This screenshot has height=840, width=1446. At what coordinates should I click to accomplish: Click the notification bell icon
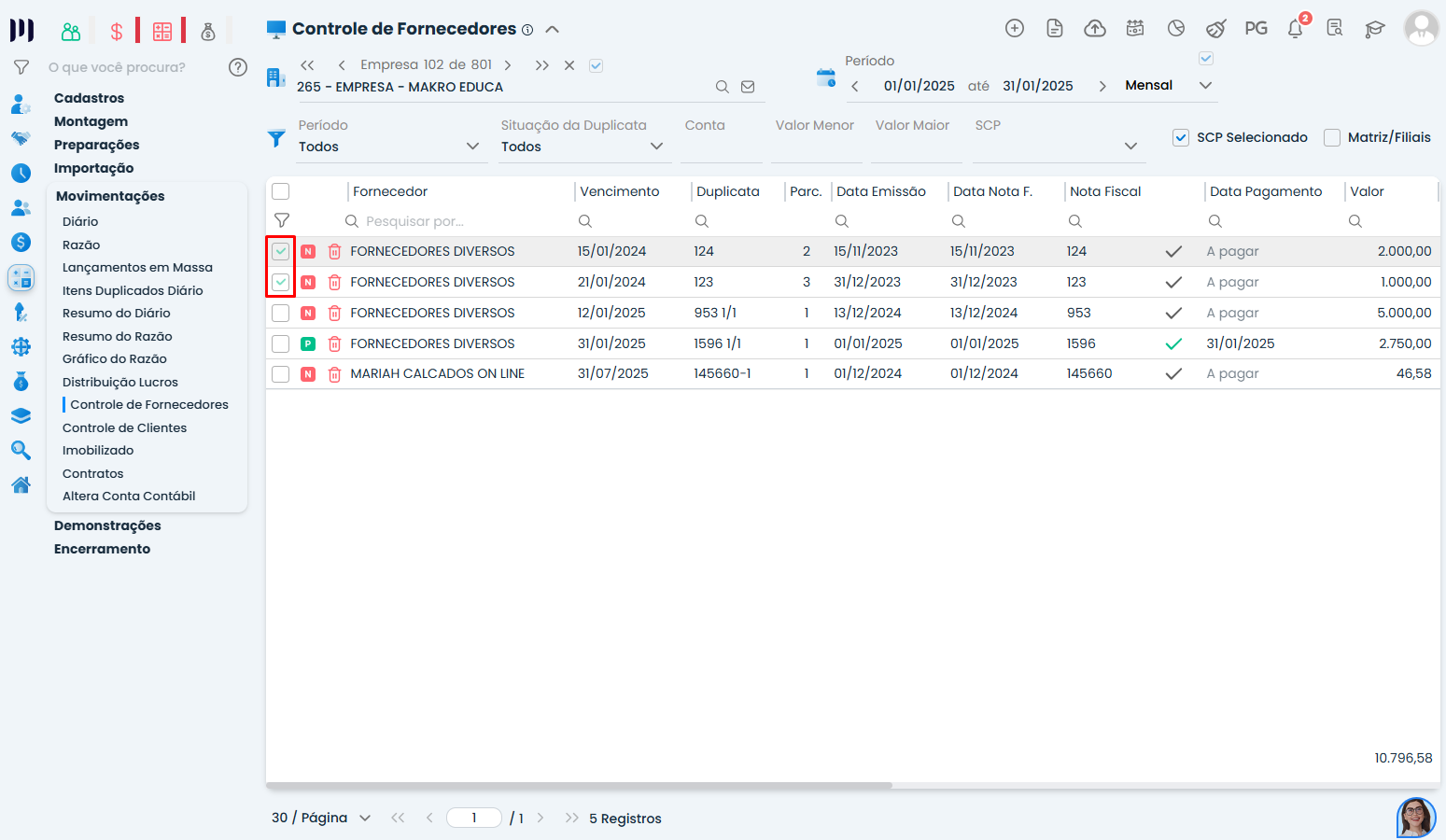(x=1296, y=28)
